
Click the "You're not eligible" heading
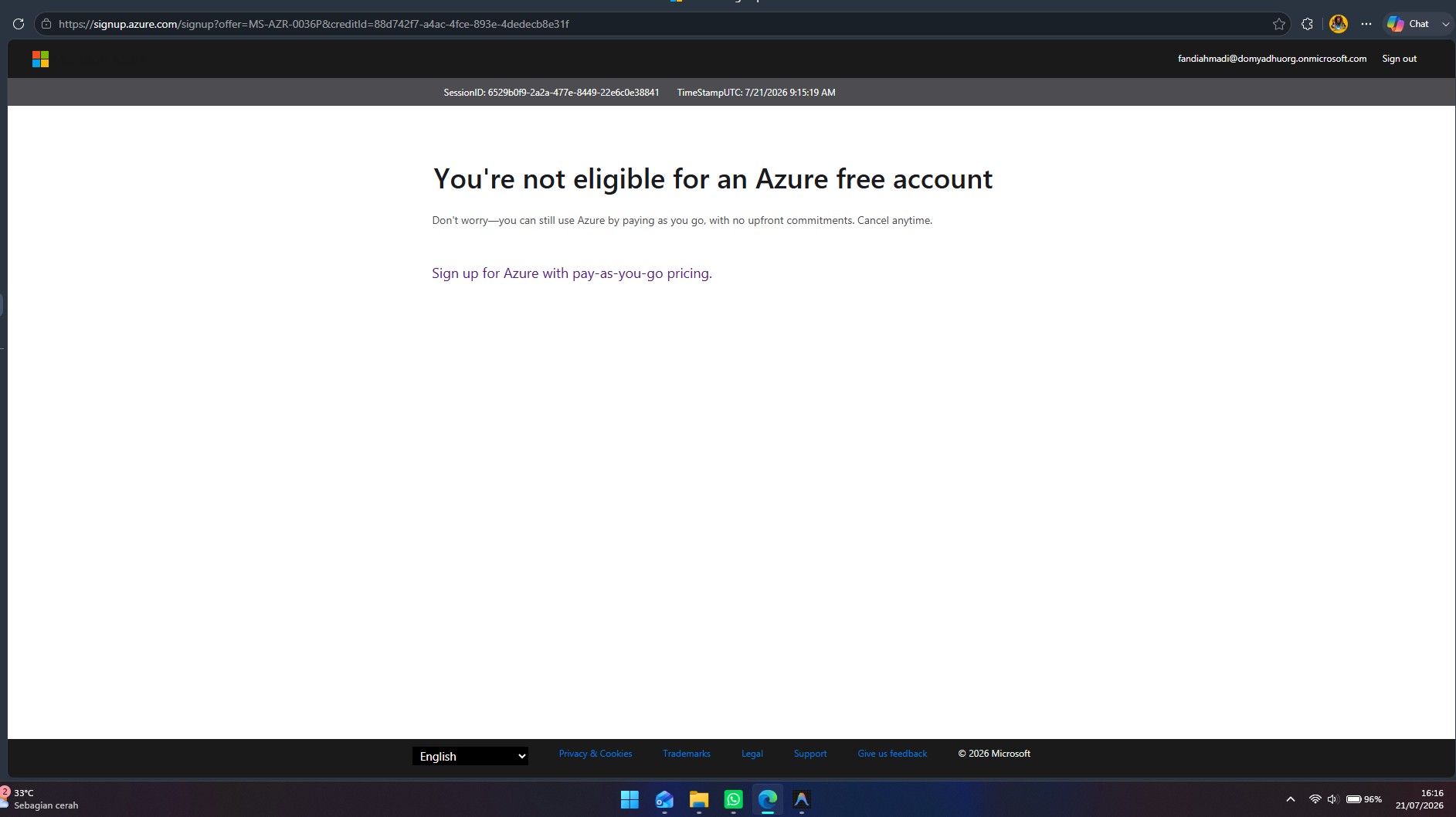pyautogui.click(x=713, y=179)
